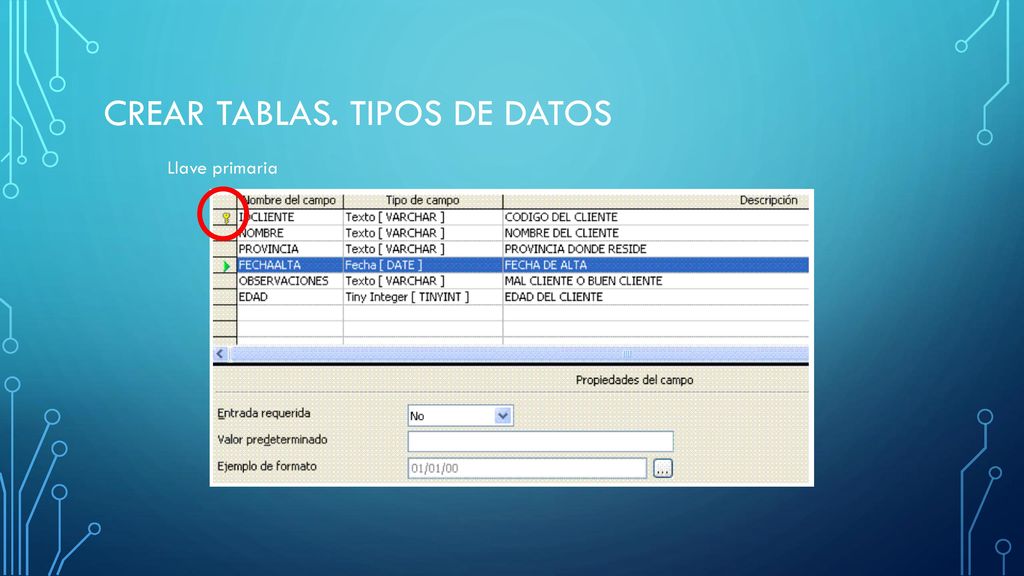Click the row selector beside OBSERVACIONES
The width and height of the screenshot is (1024, 576).
[x=225, y=281]
